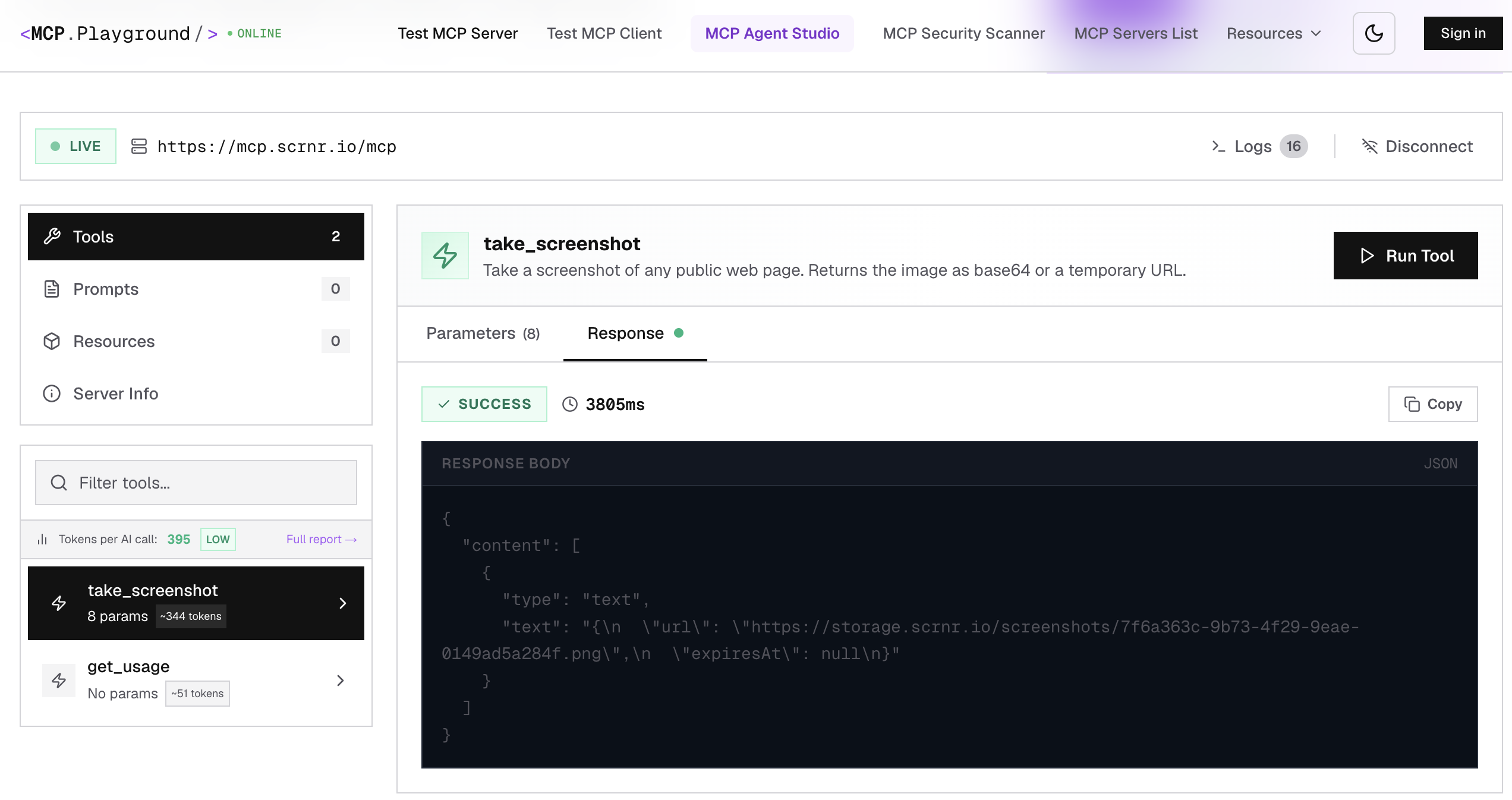Click the ONLINE status indicator

click(x=254, y=33)
